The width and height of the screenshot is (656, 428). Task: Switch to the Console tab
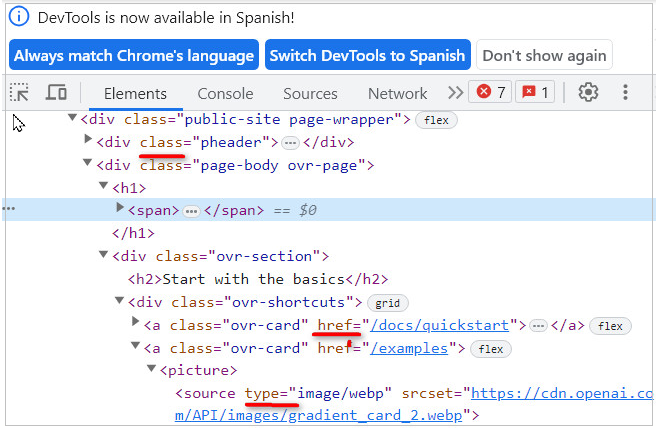225,93
